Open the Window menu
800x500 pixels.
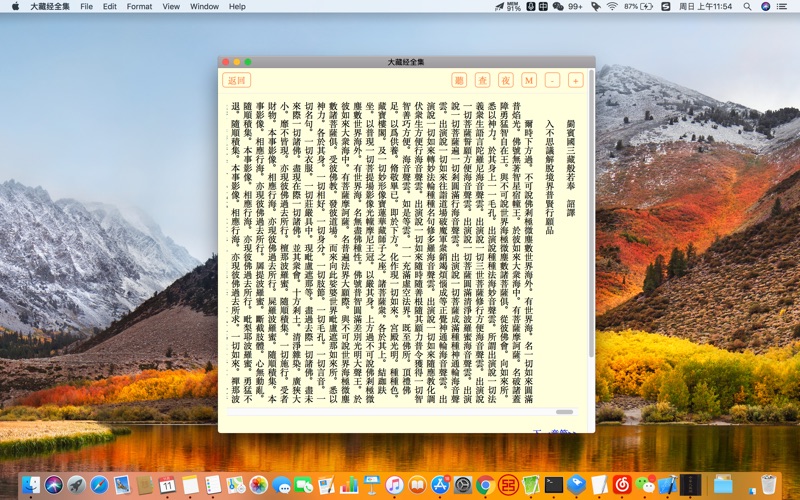click(x=204, y=6)
